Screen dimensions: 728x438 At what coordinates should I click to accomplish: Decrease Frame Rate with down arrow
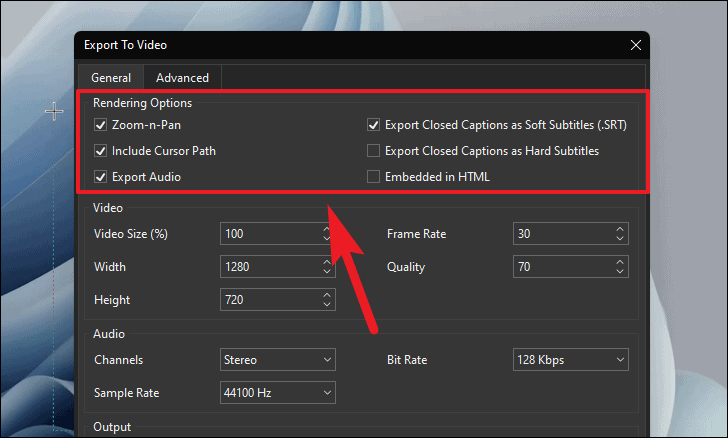(x=620, y=238)
